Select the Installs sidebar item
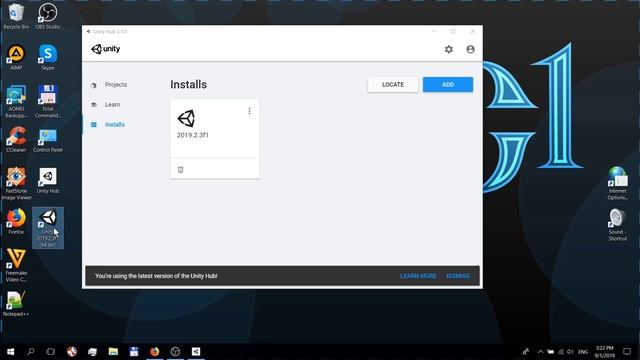 coord(115,124)
